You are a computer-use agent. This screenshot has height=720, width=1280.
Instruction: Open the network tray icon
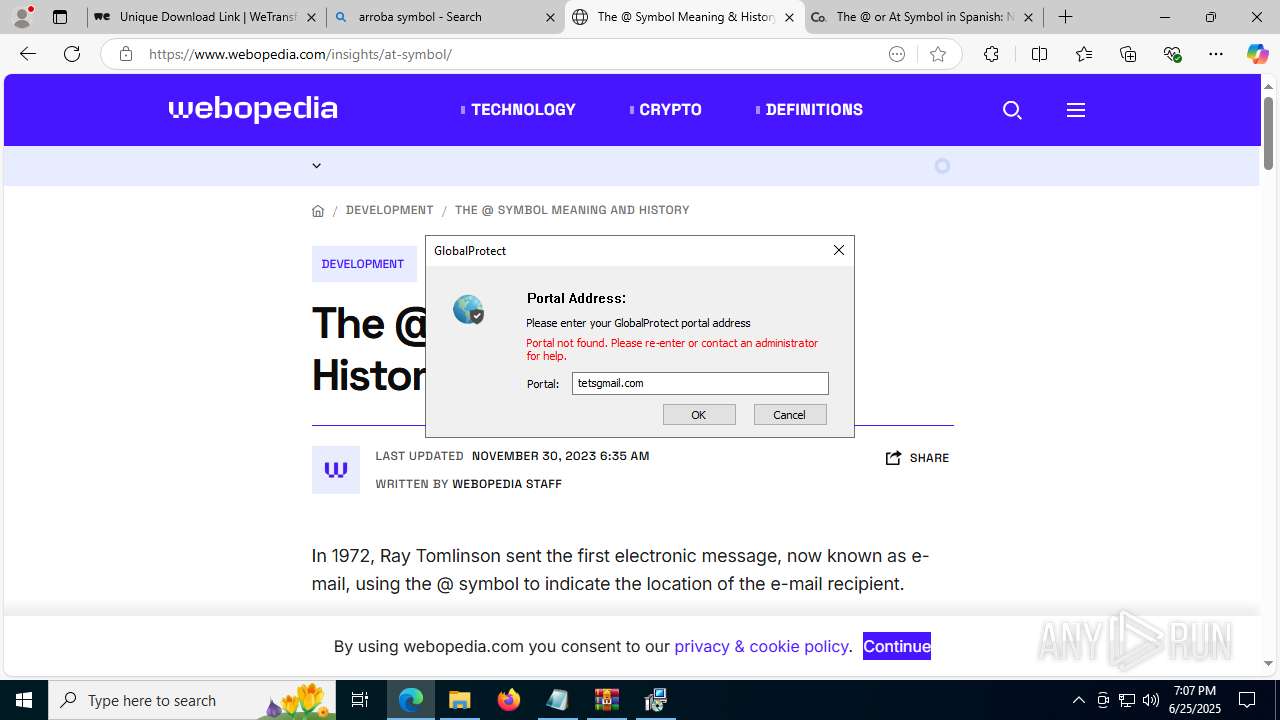1127,700
